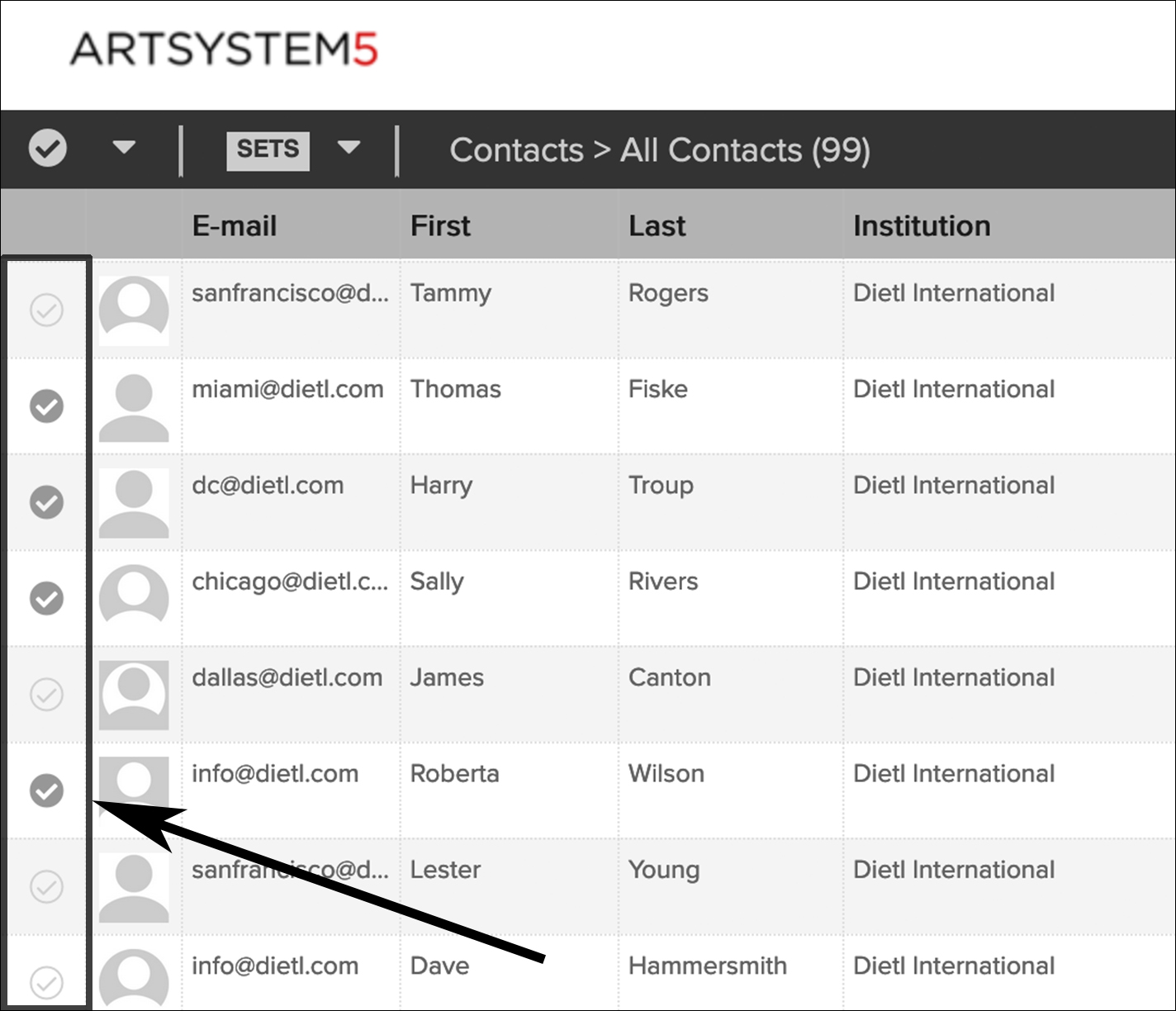1176x1011 pixels.
Task: Expand the dropdown arrow next to SETS
Action: (x=349, y=148)
